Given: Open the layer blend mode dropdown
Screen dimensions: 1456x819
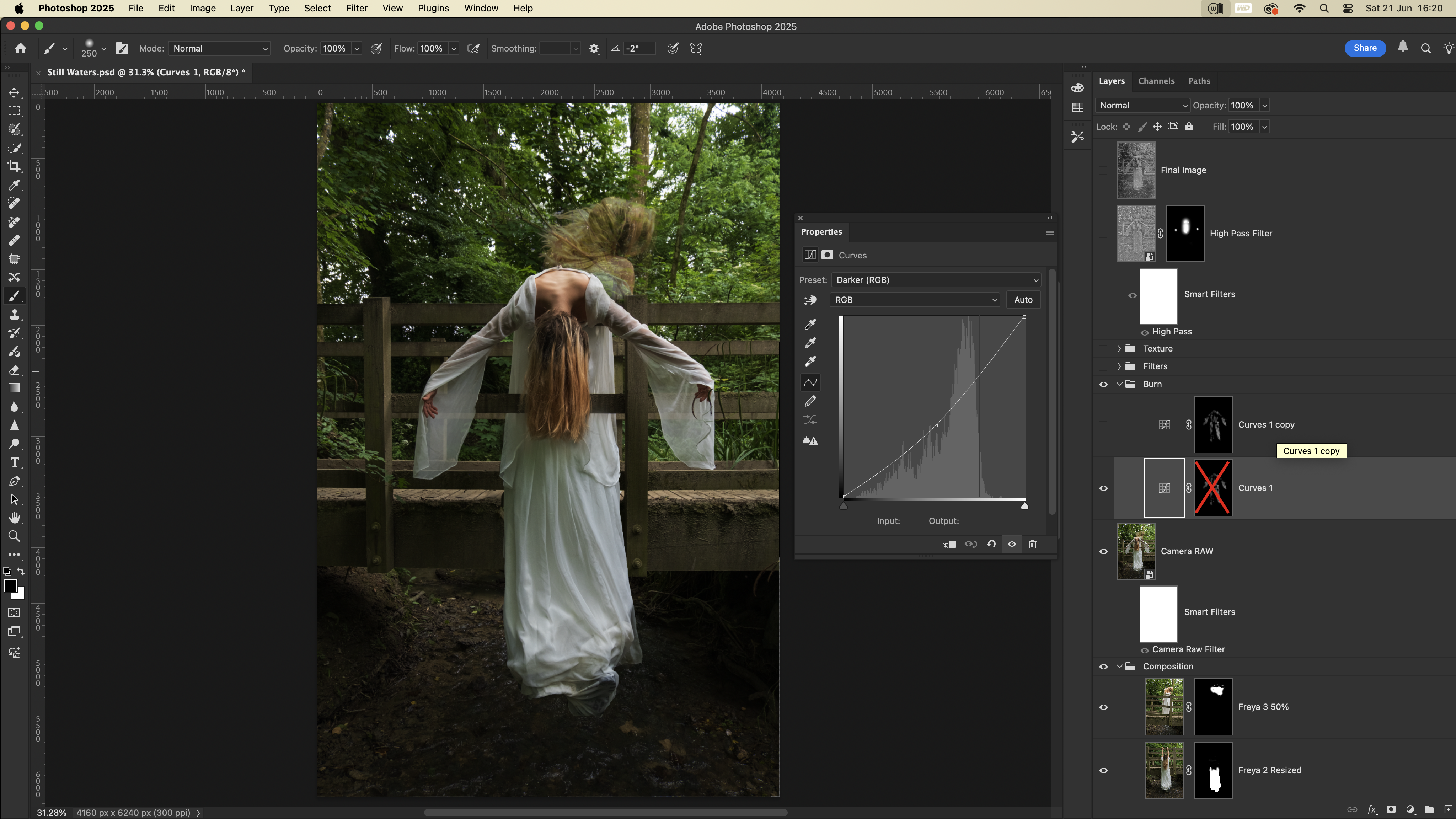Looking at the screenshot, I should coord(1143,106).
